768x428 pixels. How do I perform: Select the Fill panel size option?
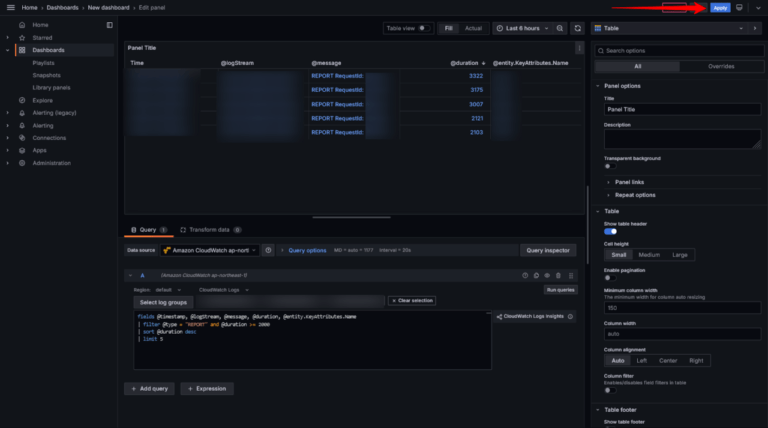448,28
